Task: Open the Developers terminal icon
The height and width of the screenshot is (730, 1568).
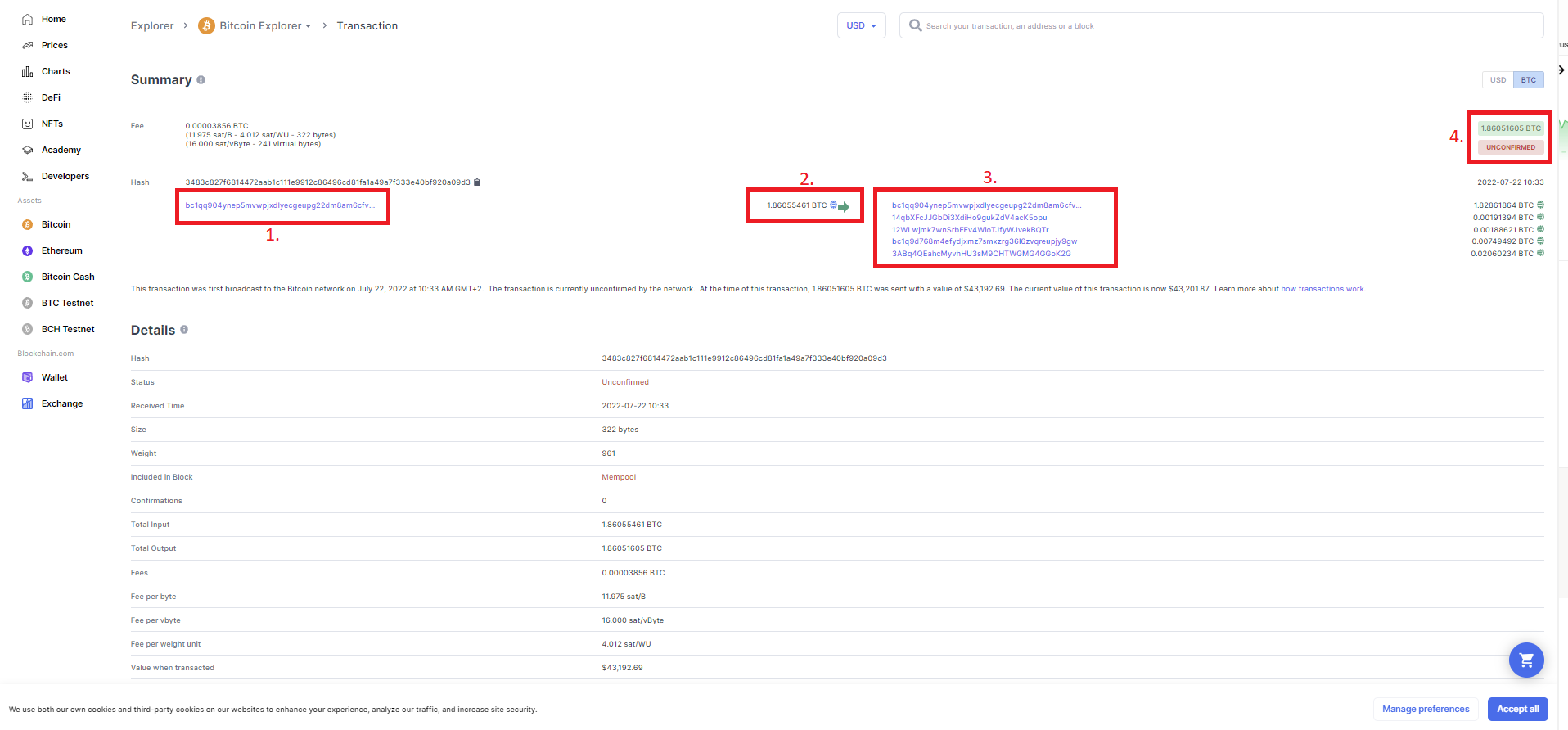Action: [x=27, y=176]
